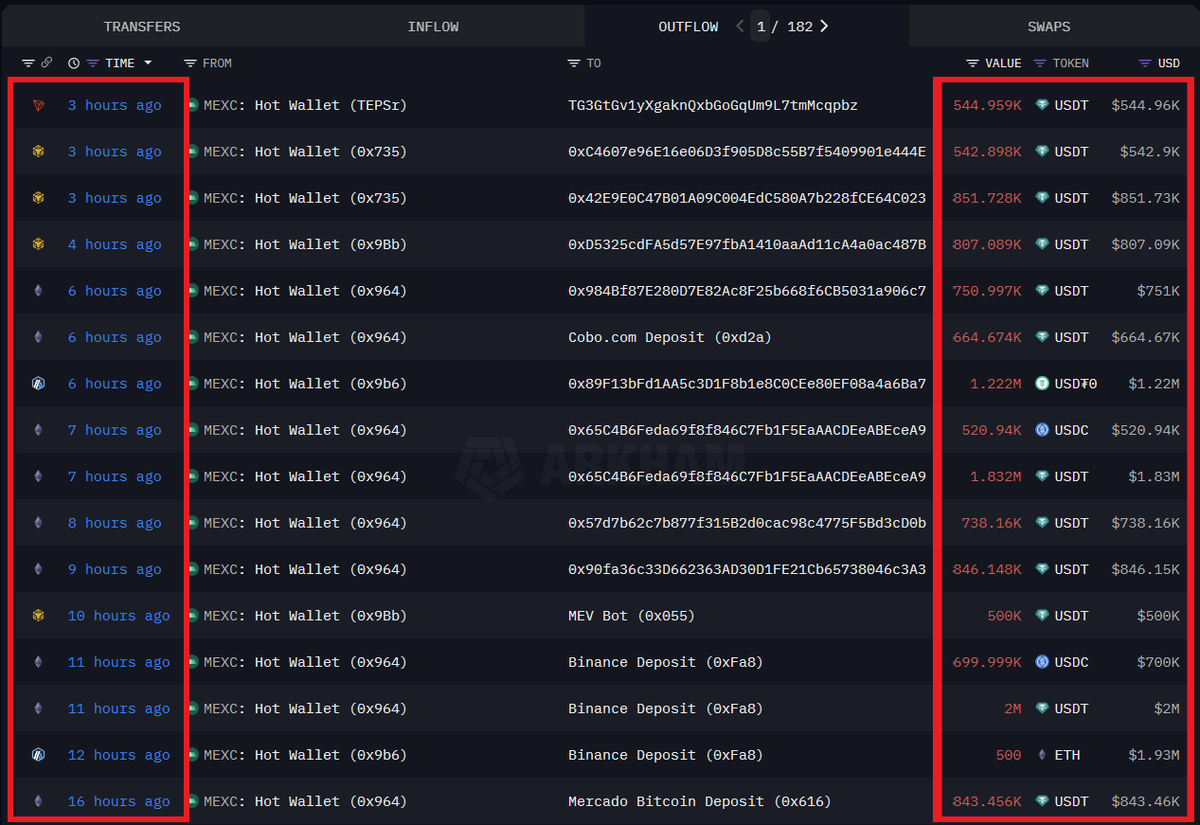This screenshot has height=825, width=1200.
Task: Open address 0xC4607e96E16e06D3f905D8c55B7f5409901e444E
Action: tap(747, 152)
